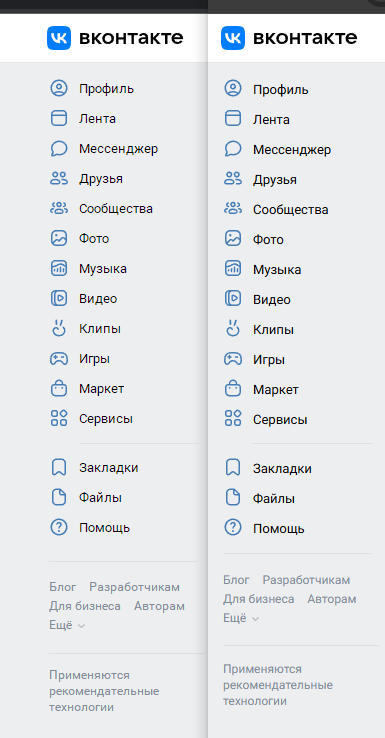Click the Bookmarks icon in the left sidebar
This screenshot has height=738, width=385.
point(59,467)
